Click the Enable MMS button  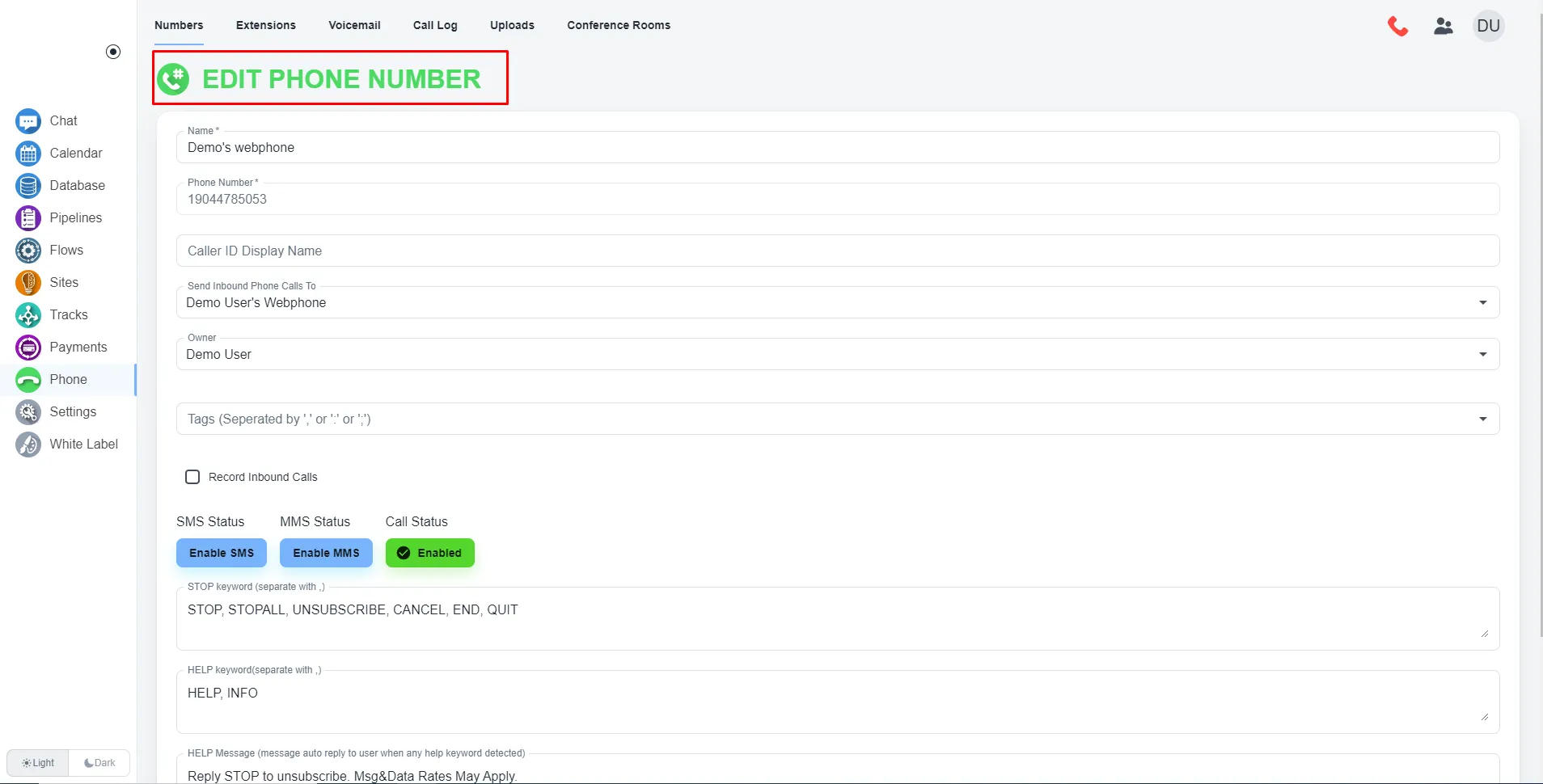(x=326, y=553)
